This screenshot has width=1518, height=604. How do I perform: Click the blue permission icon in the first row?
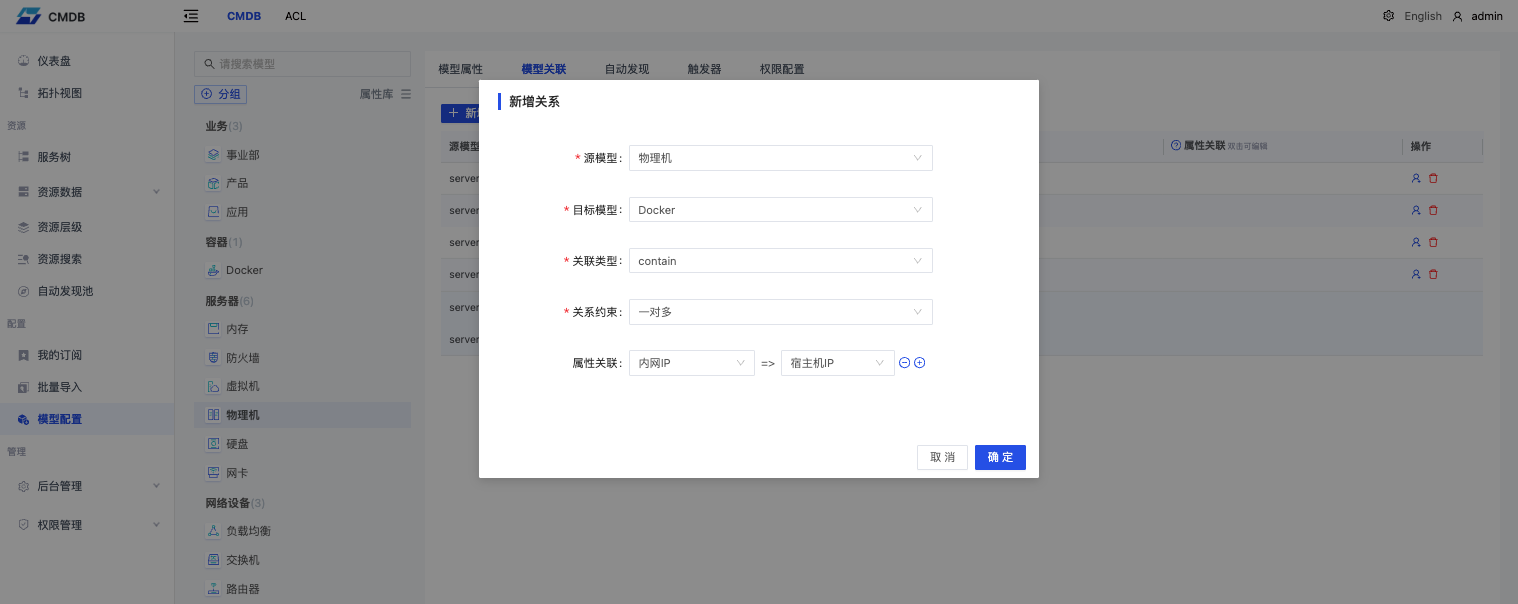point(1416,179)
